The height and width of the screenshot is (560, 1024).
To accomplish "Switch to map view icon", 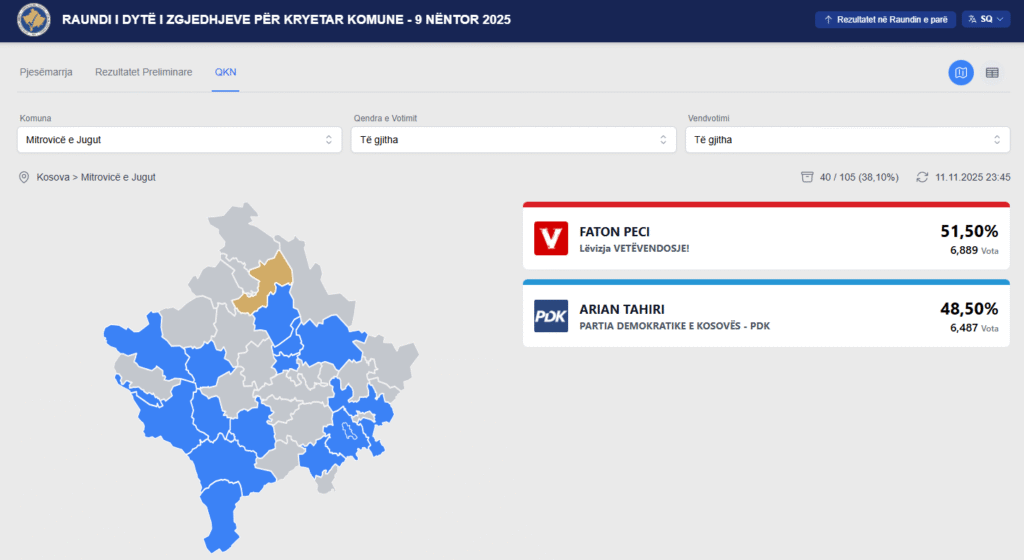I will pos(960,73).
